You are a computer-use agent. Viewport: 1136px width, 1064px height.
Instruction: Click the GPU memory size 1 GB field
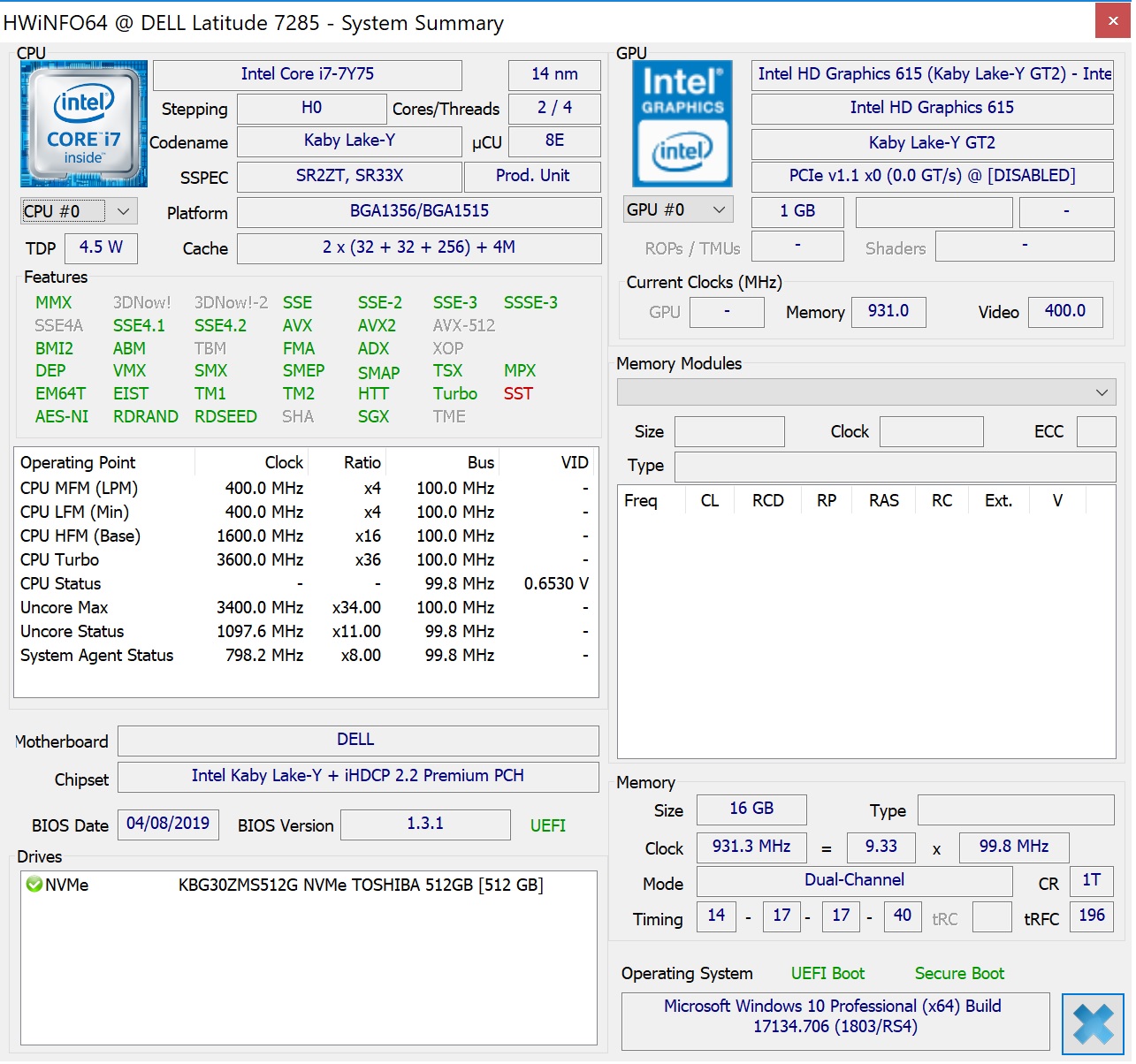(x=797, y=211)
